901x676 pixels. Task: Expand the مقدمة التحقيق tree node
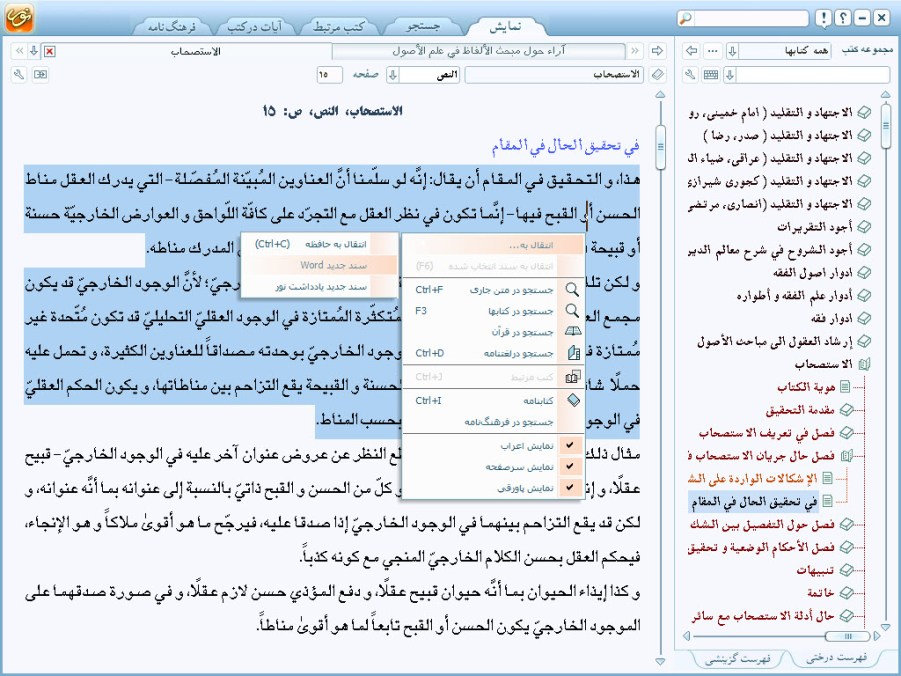coord(845,410)
